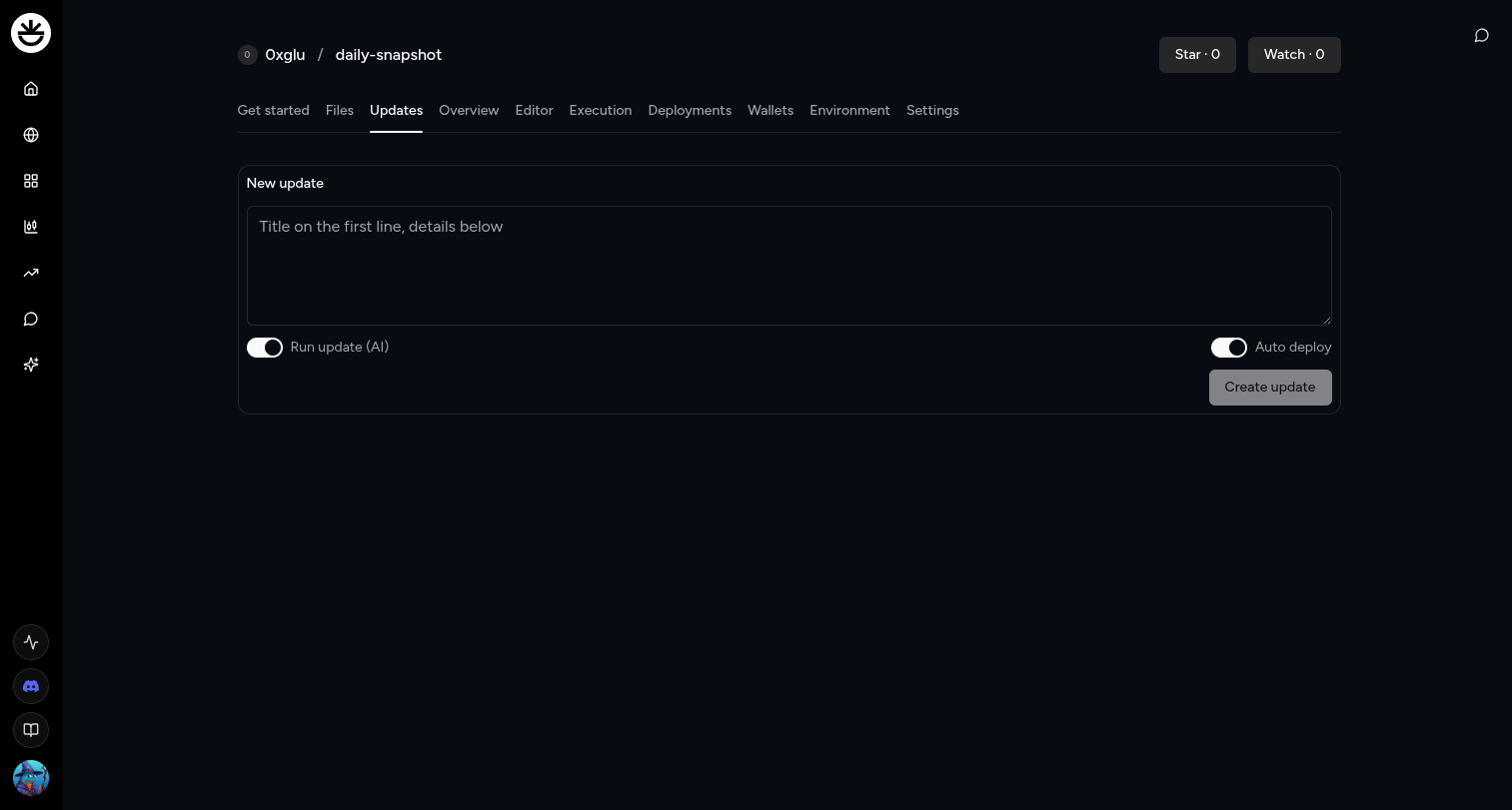The image size is (1512, 810).
Task: Open the trending arrow icon
Action: click(31, 273)
